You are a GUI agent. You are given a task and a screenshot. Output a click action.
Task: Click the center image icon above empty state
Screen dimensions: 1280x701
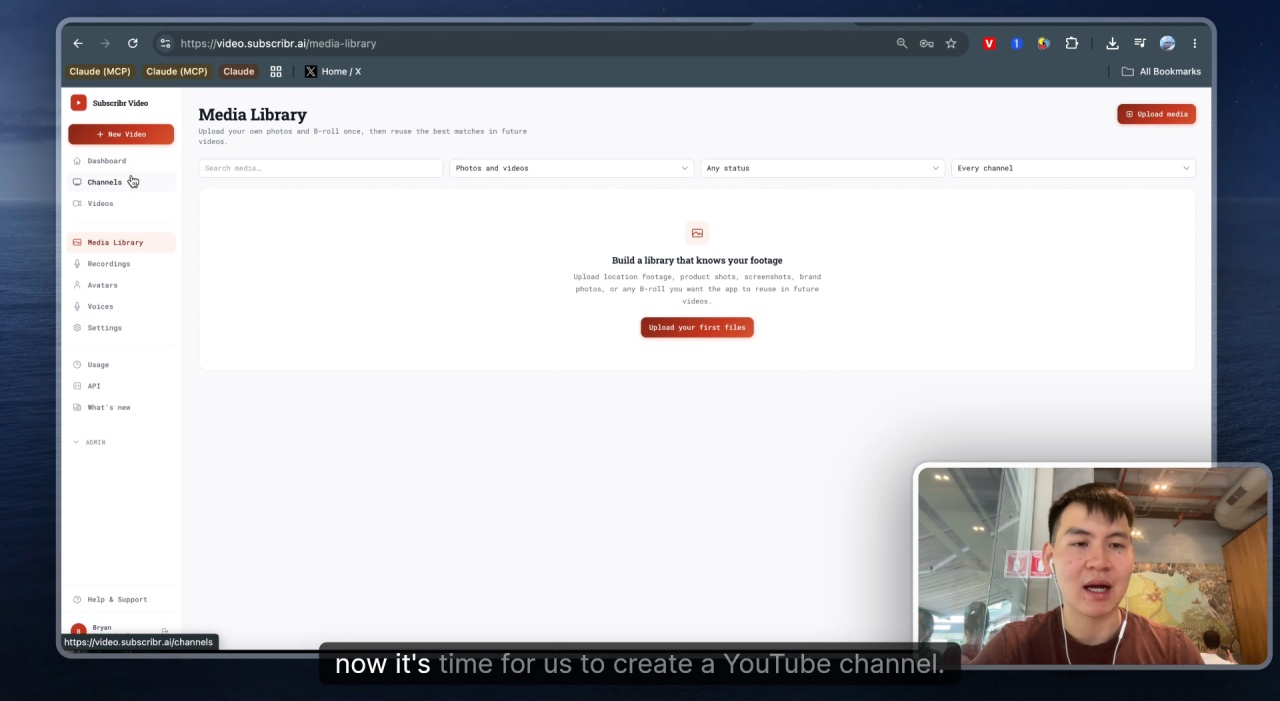(x=697, y=233)
